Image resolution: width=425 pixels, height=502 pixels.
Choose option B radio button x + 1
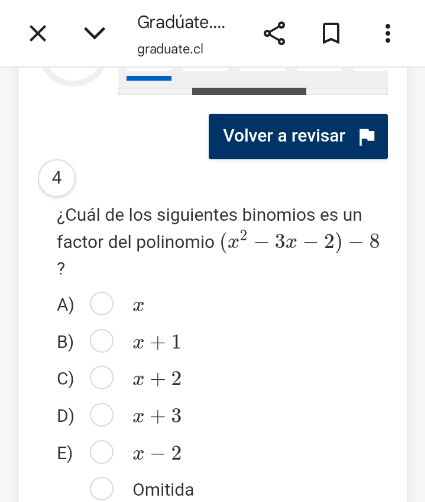click(101, 341)
